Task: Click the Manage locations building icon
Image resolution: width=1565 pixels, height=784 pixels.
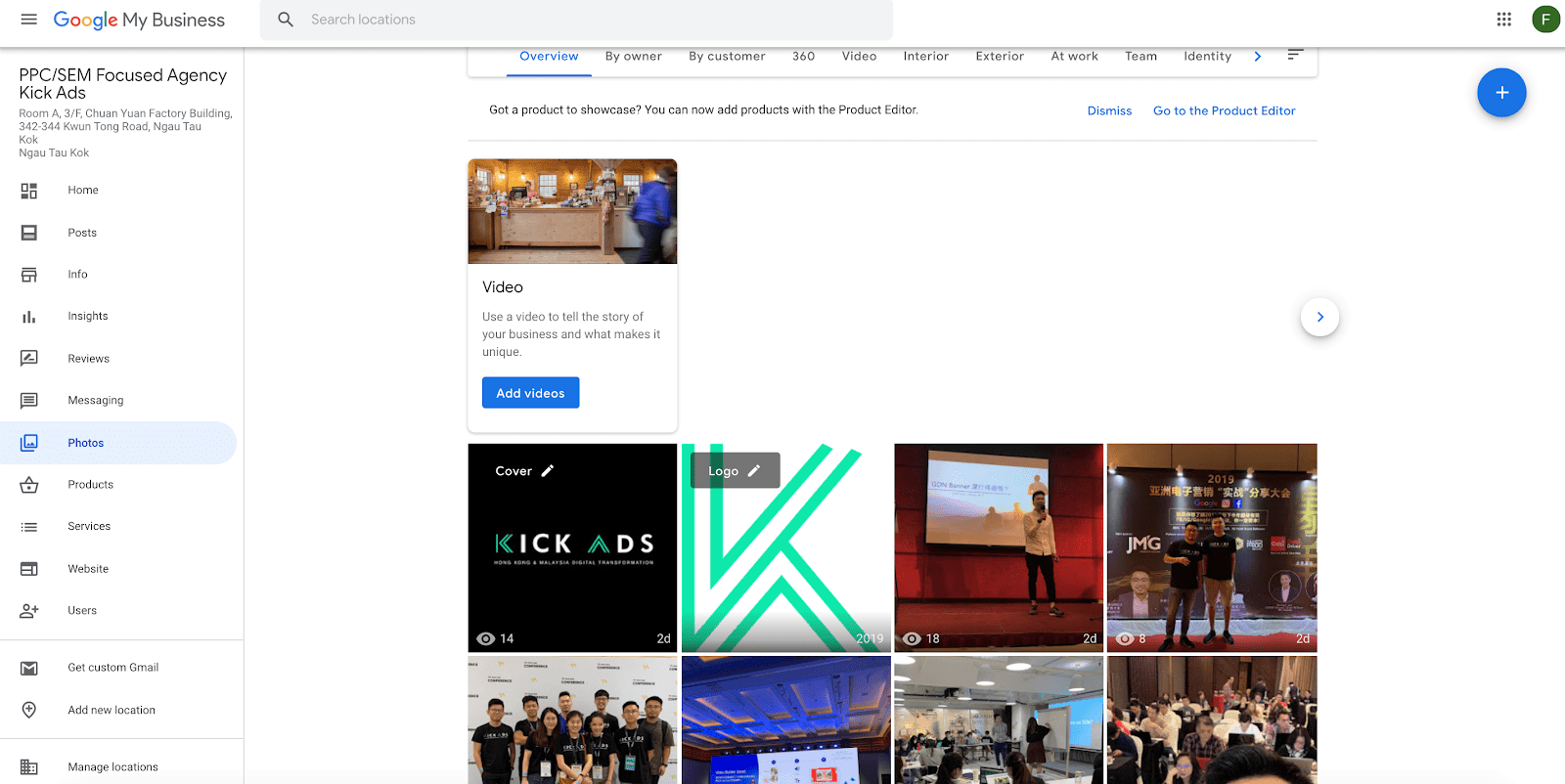Action: (29, 767)
